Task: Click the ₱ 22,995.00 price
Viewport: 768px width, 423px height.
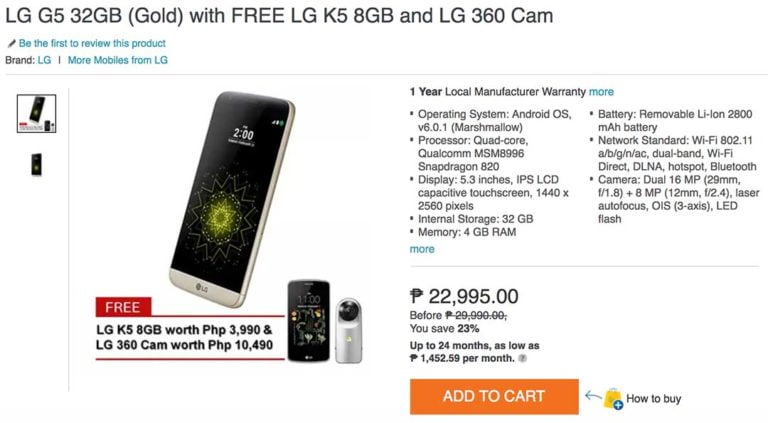Action: click(464, 297)
